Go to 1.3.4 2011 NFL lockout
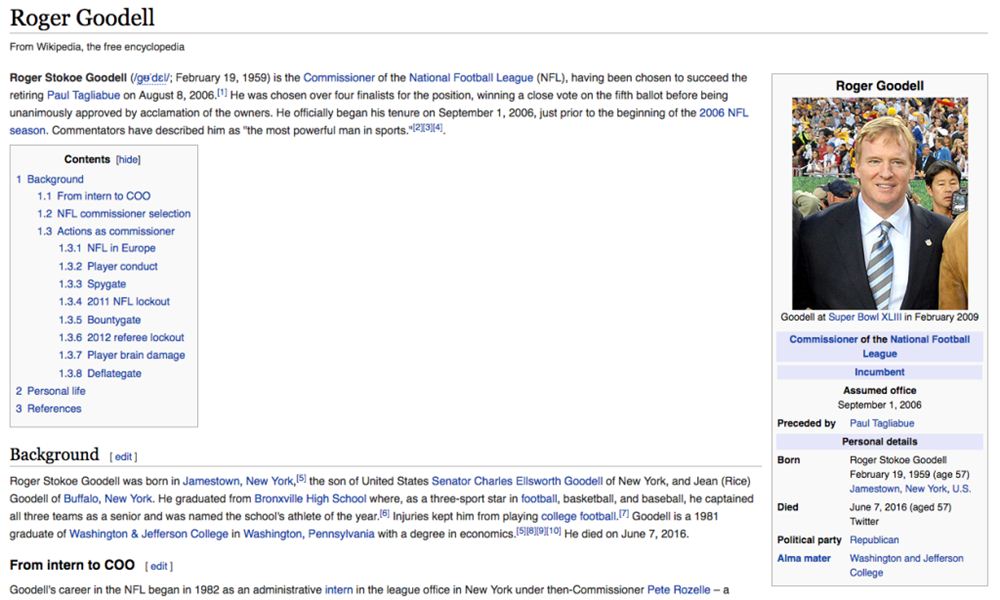Viewport: 1000px width, 600px height. point(114,302)
